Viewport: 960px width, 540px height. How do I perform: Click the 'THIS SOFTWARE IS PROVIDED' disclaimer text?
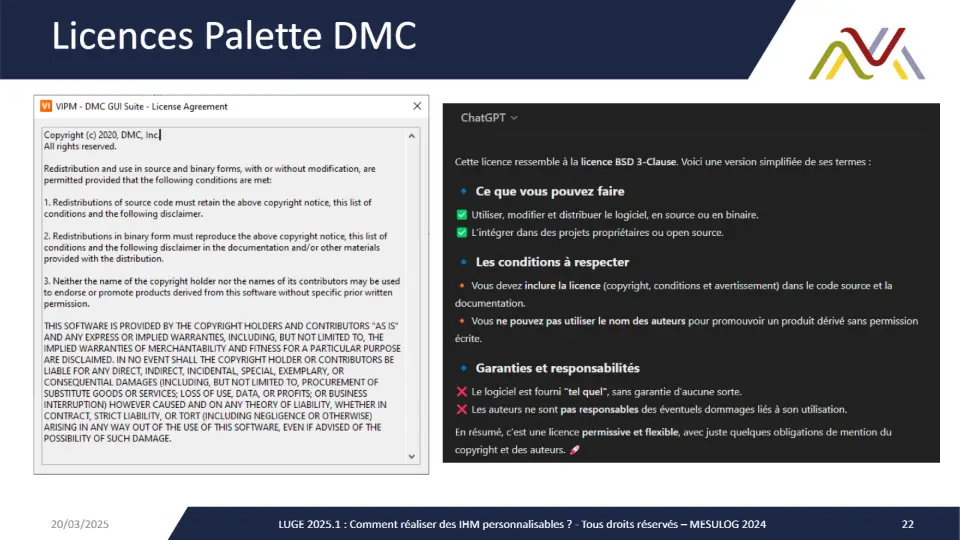pos(222,382)
